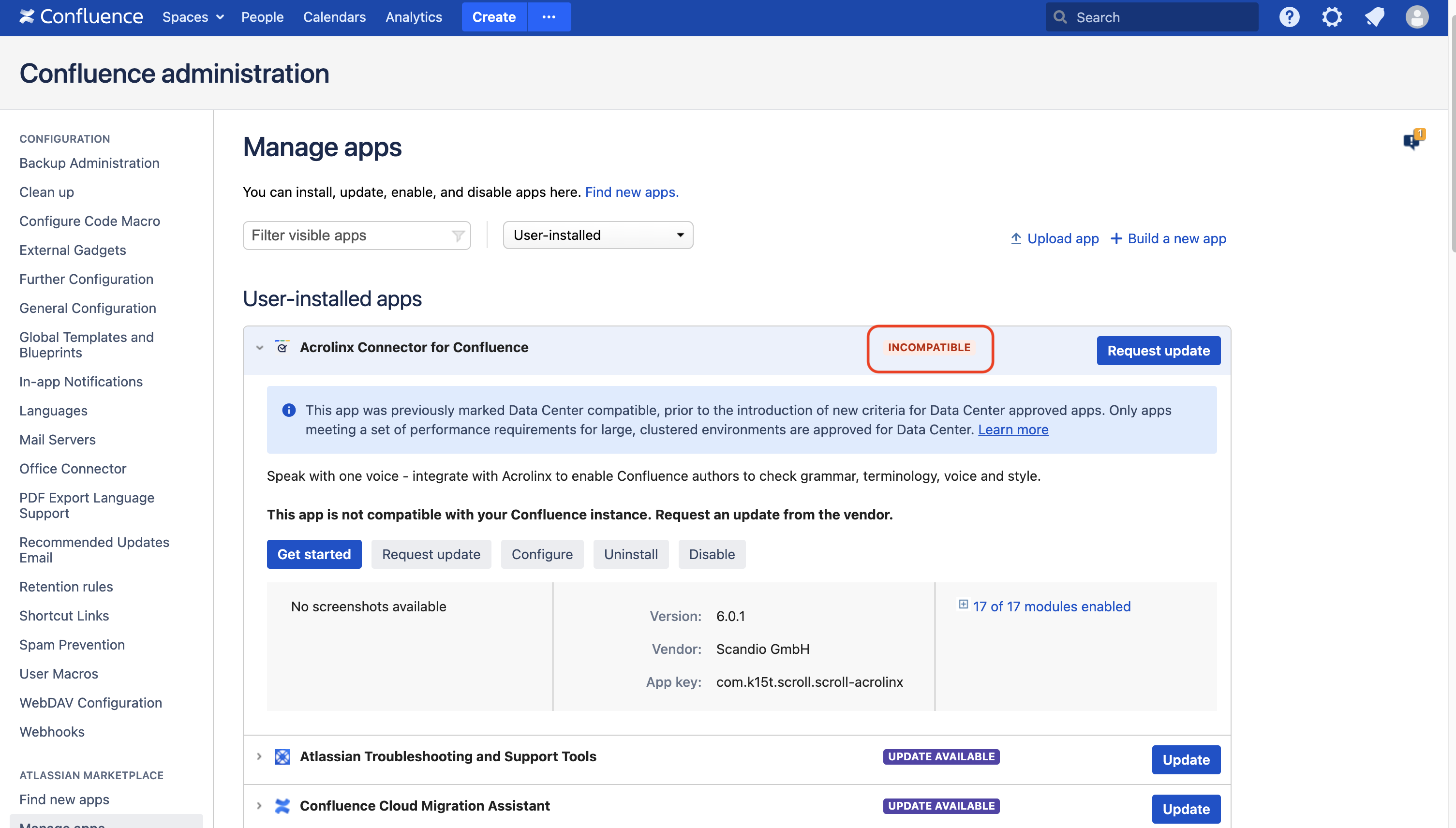Image resolution: width=1456 pixels, height=828 pixels.
Task: Click the filter funnel icon
Action: tap(458, 236)
